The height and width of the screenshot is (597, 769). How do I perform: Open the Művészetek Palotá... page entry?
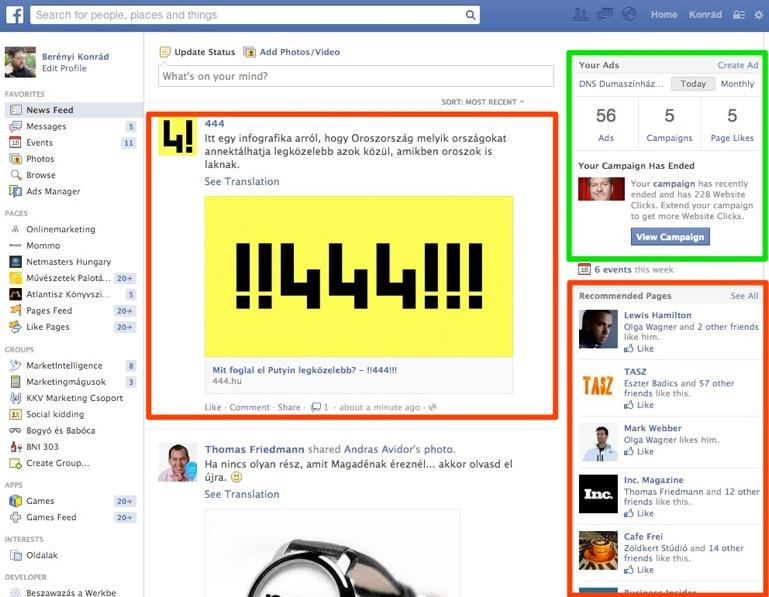coord(74,278)
